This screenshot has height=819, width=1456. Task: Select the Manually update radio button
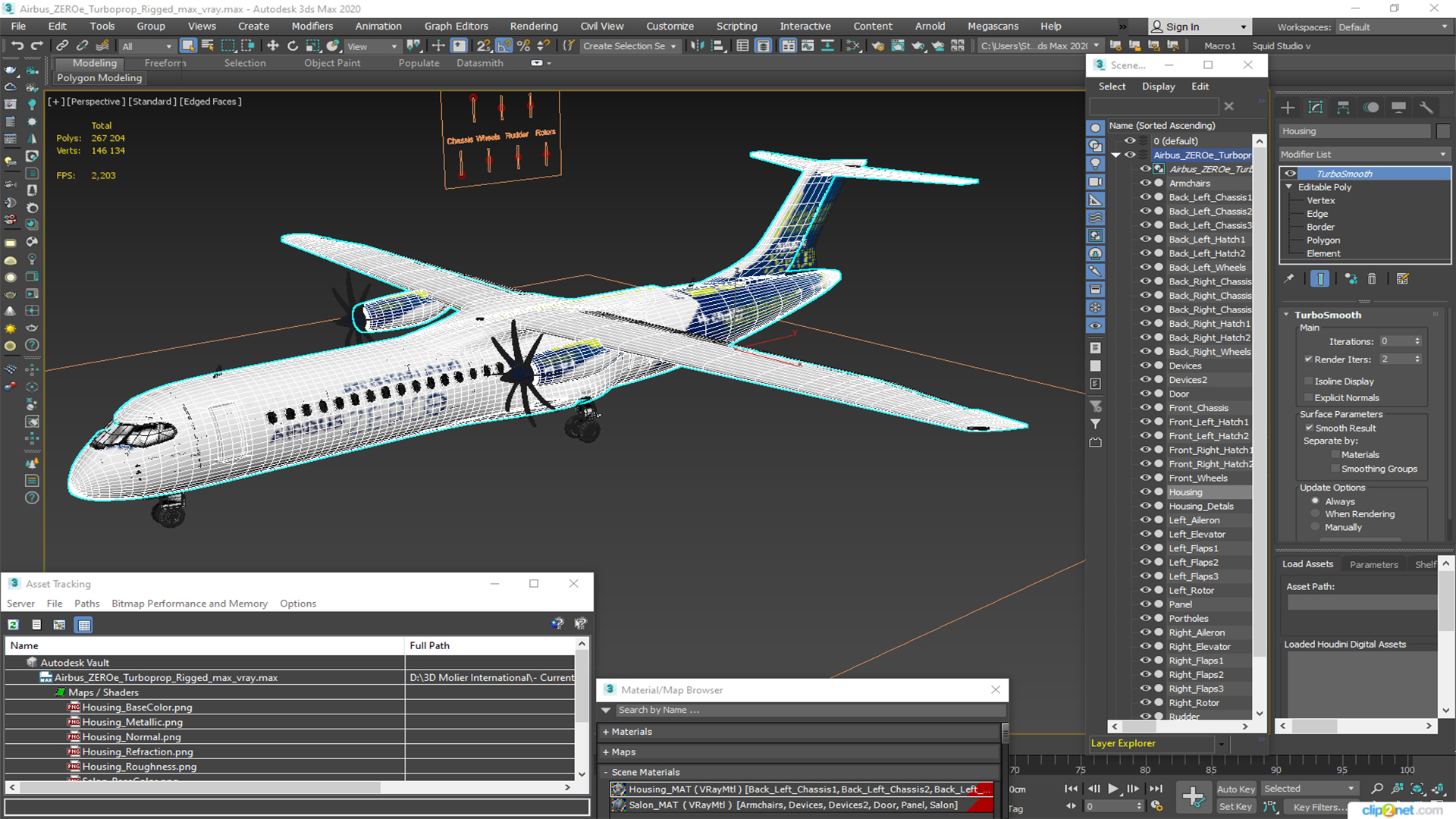click(x=1316, y=527)
